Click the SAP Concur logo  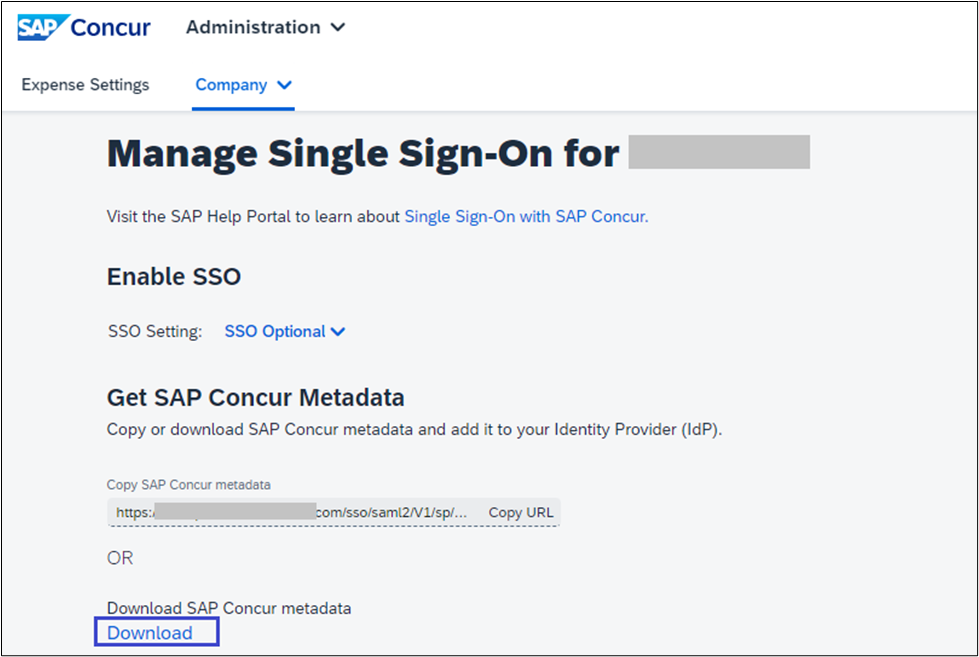84,27
